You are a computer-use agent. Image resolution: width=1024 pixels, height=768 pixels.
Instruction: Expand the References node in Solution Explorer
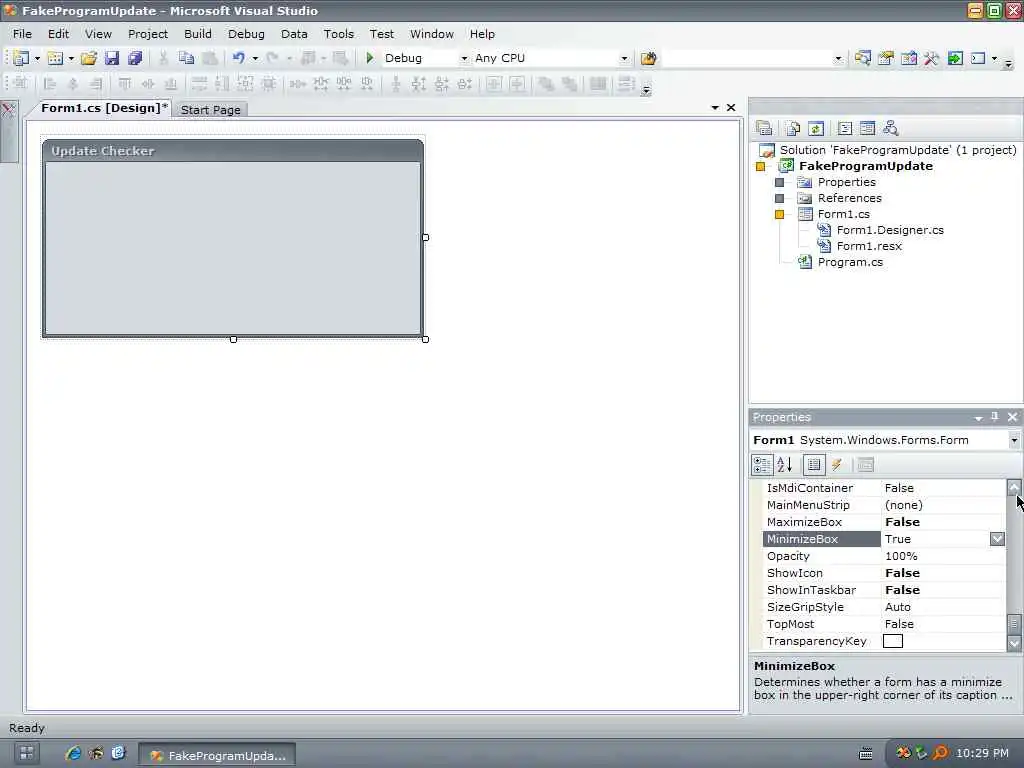779,198
